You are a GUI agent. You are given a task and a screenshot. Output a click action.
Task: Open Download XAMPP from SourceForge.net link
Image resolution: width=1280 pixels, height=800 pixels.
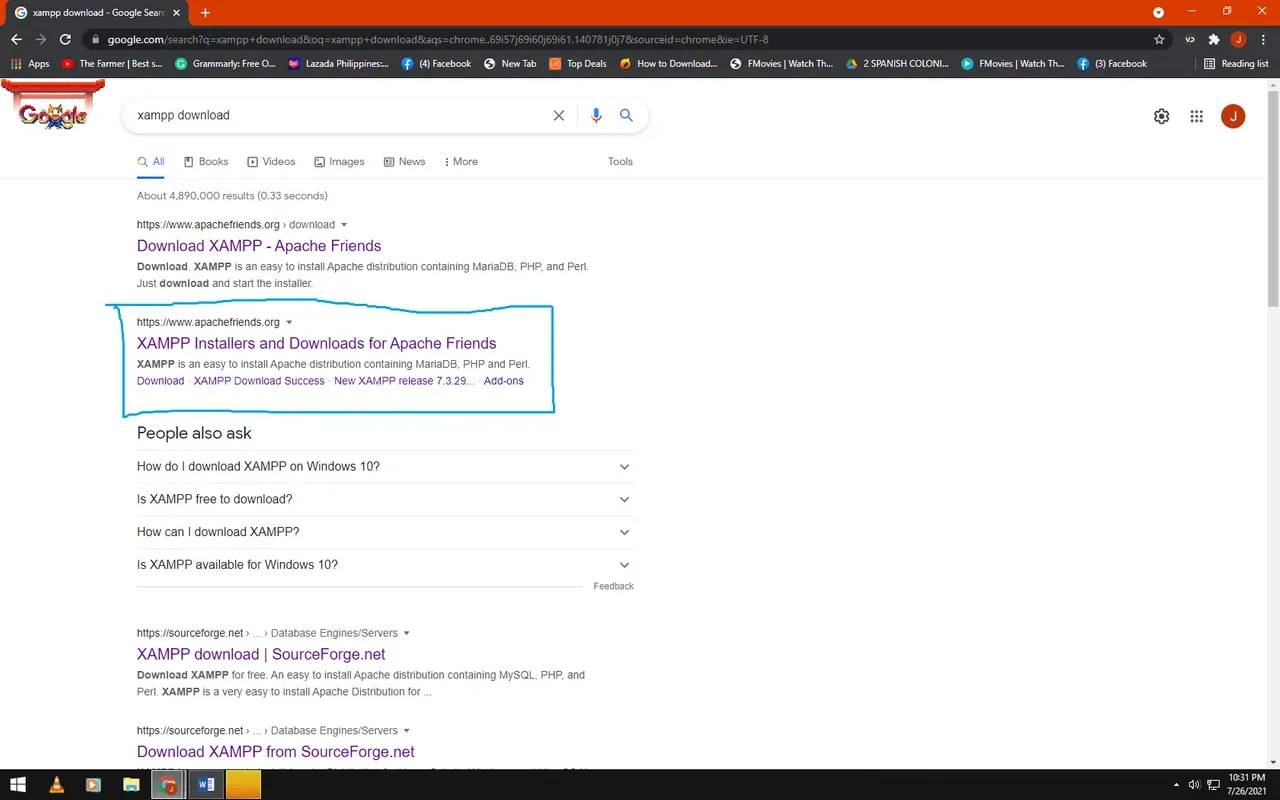[276, 752]
